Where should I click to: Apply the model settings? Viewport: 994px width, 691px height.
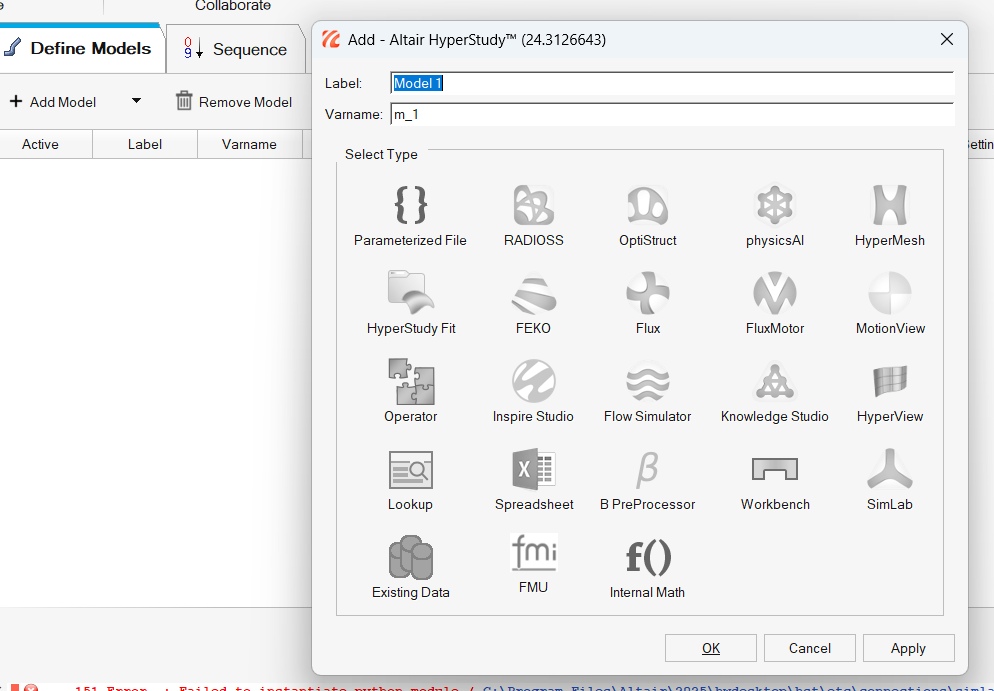pyautogui.click(x=908, y=648)
